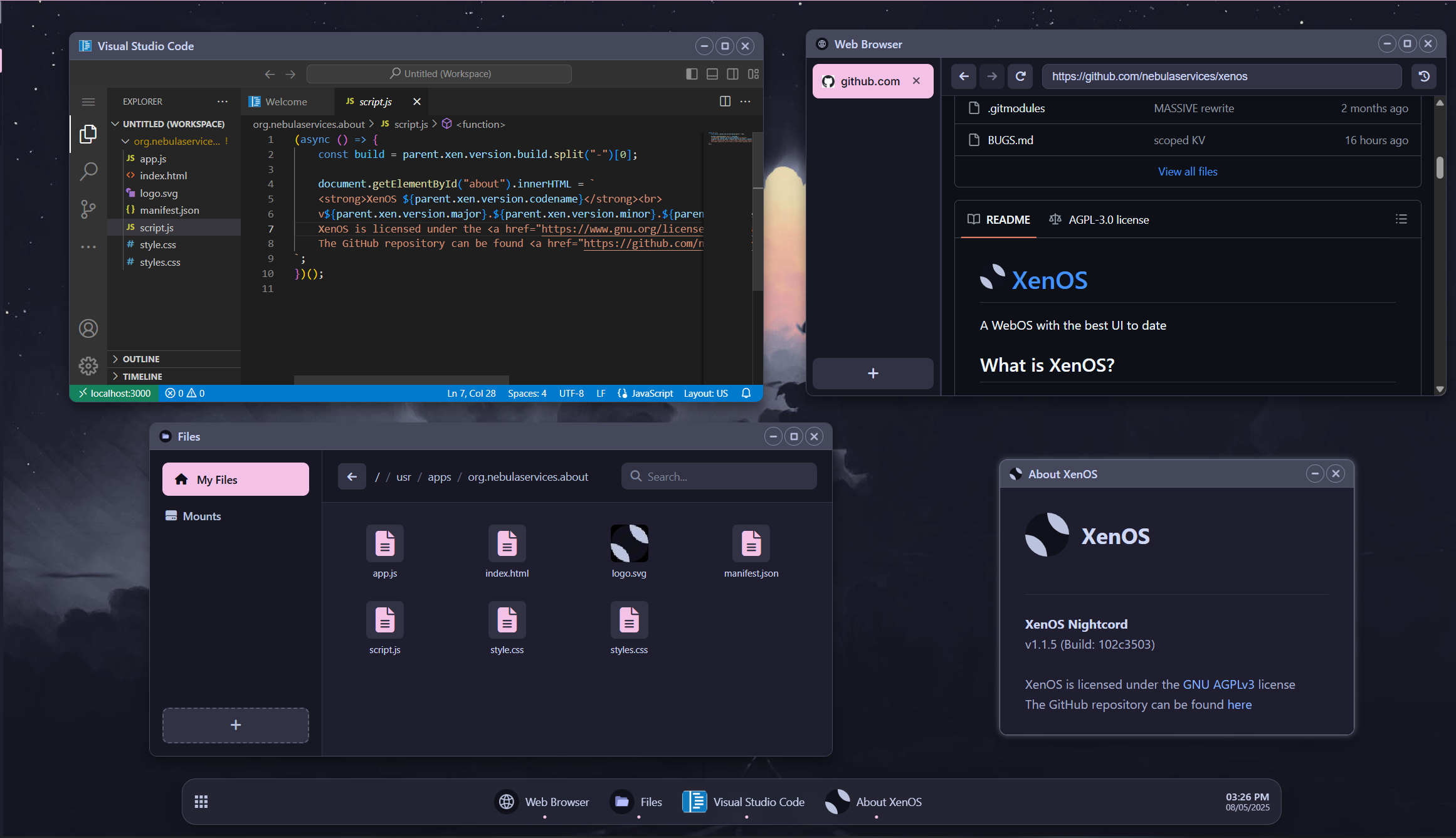This screenshot has width=1456, height=838.
Task: Open the Source Control view icon
Action: click(88, 209)
